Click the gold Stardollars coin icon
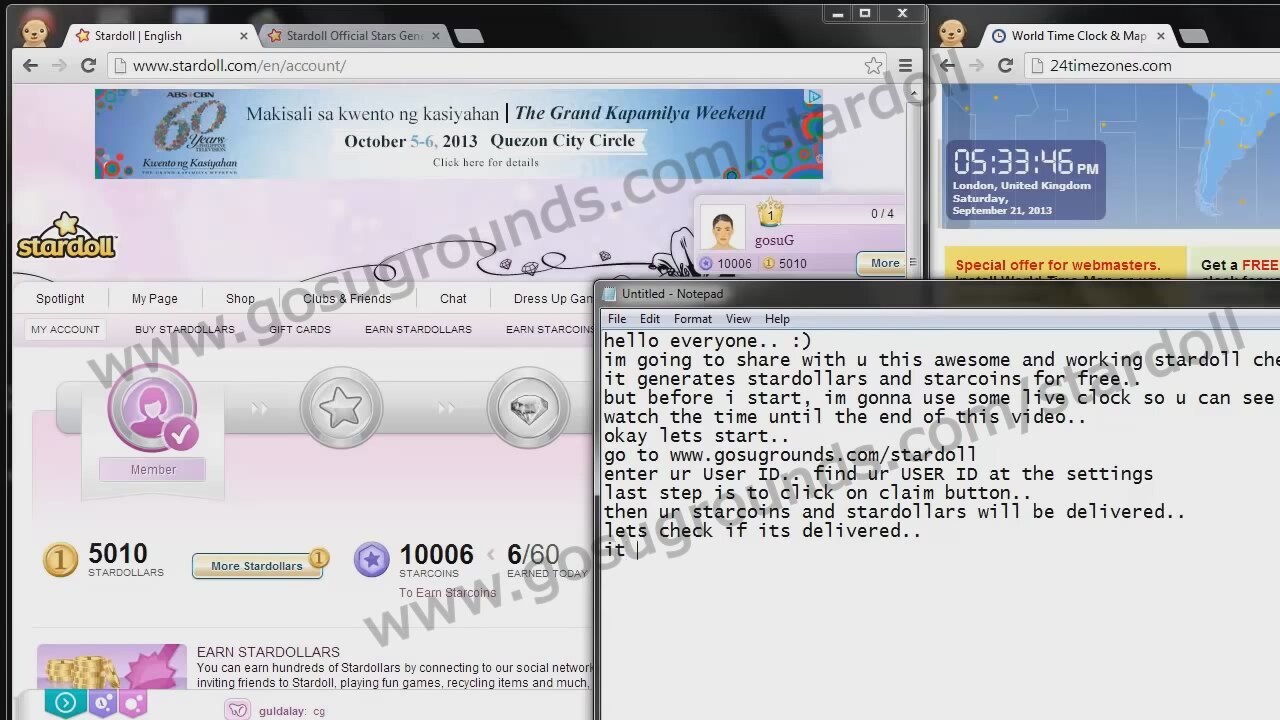This screenshot has width=1280, height=720. [60, 560]
